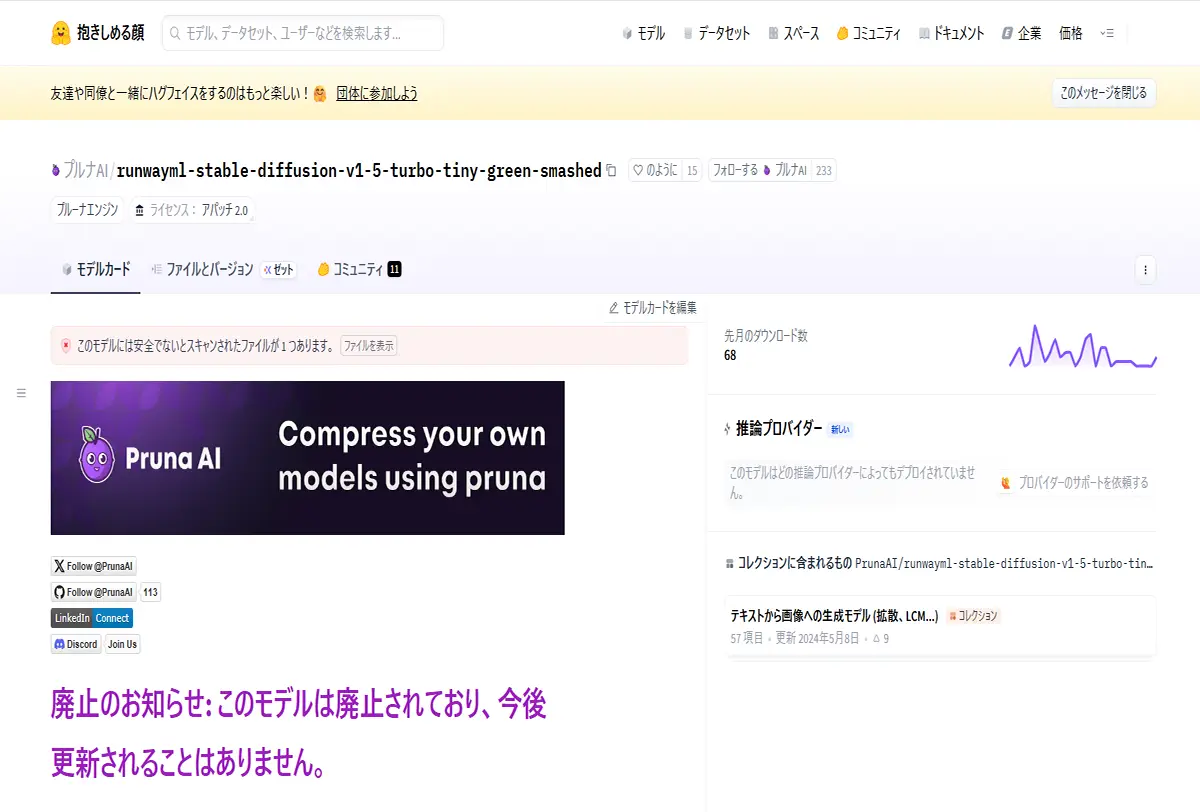Image resolution: width=1200 pixels, height=812 pixels.
Task: Switch to the モデルカード tab
Action: [96, 269]
